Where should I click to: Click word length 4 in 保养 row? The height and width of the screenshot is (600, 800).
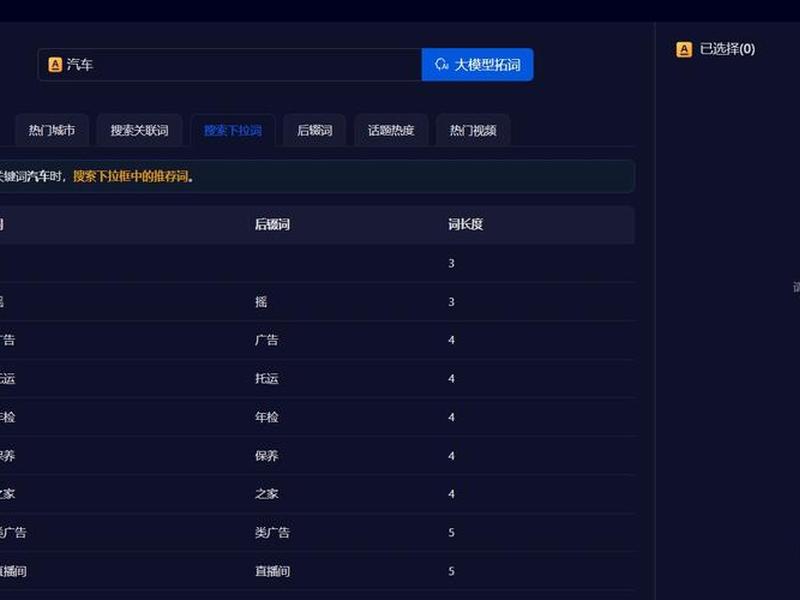pyautogui.click(x=451, y=456)
